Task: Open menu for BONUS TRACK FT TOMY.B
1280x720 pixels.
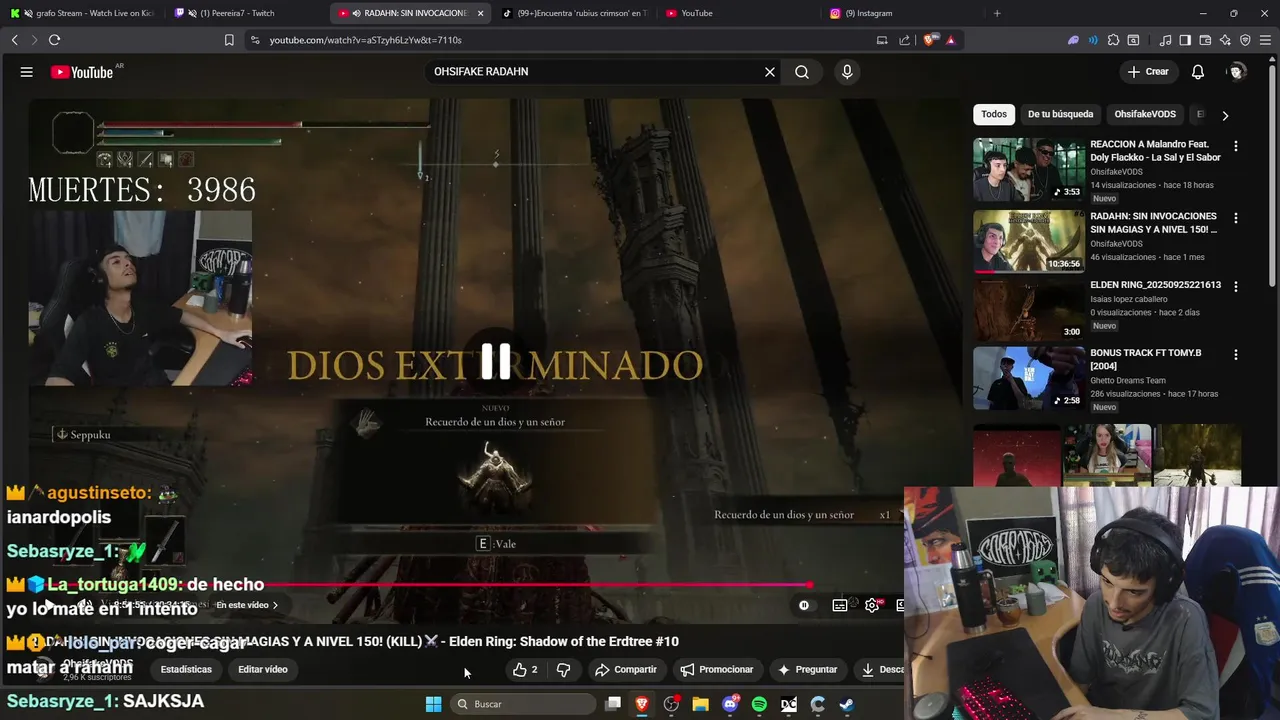Action: click(1236, 355)
